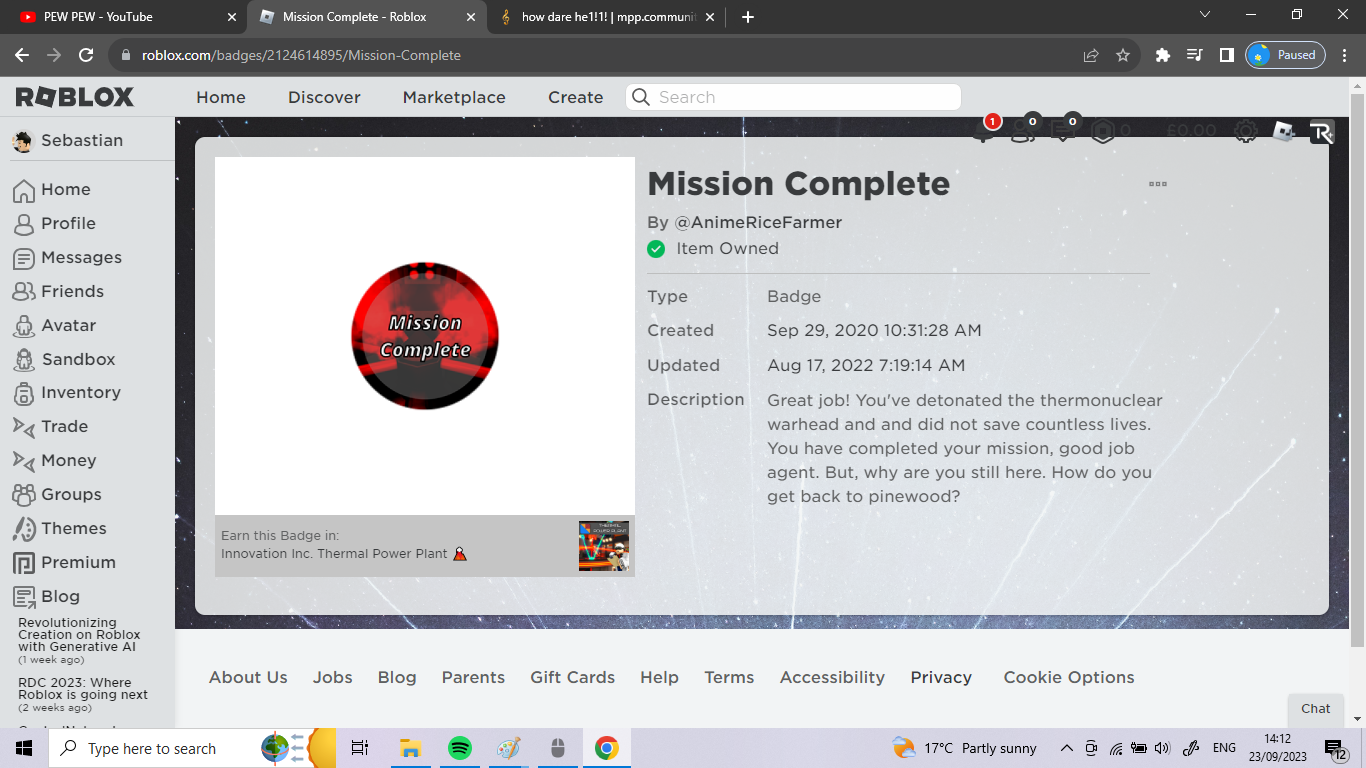Image resolution: width=1366 pixels, height=768 pixels.
Task: Open the notifications bell icon
Action: coord(984,131)
